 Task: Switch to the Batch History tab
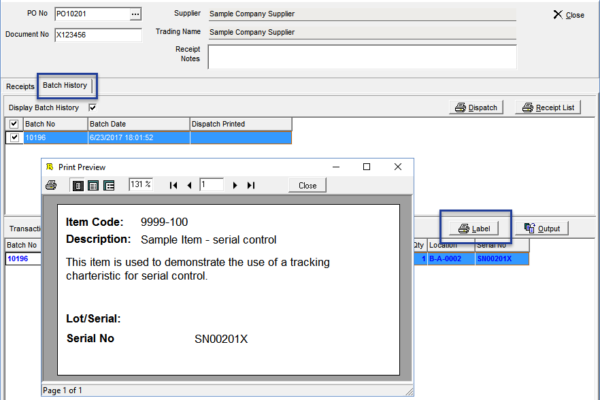tap(65, 85)
